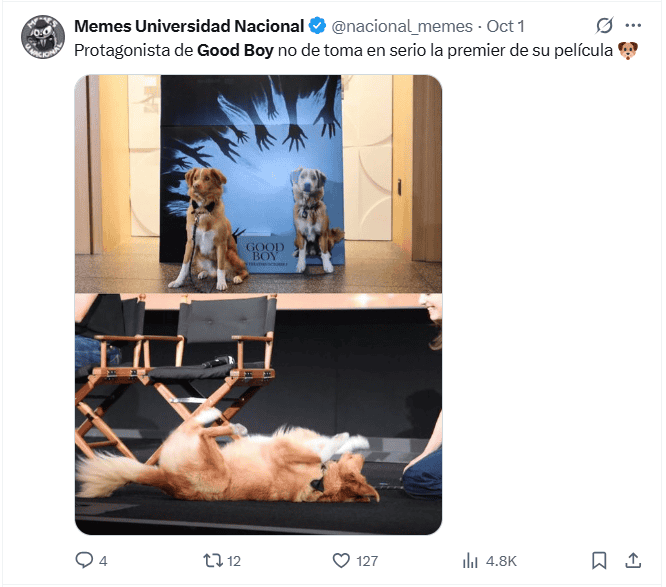Click the dog emoji in the post text
This screenshot has height=587, width=666.
point(628,50)
